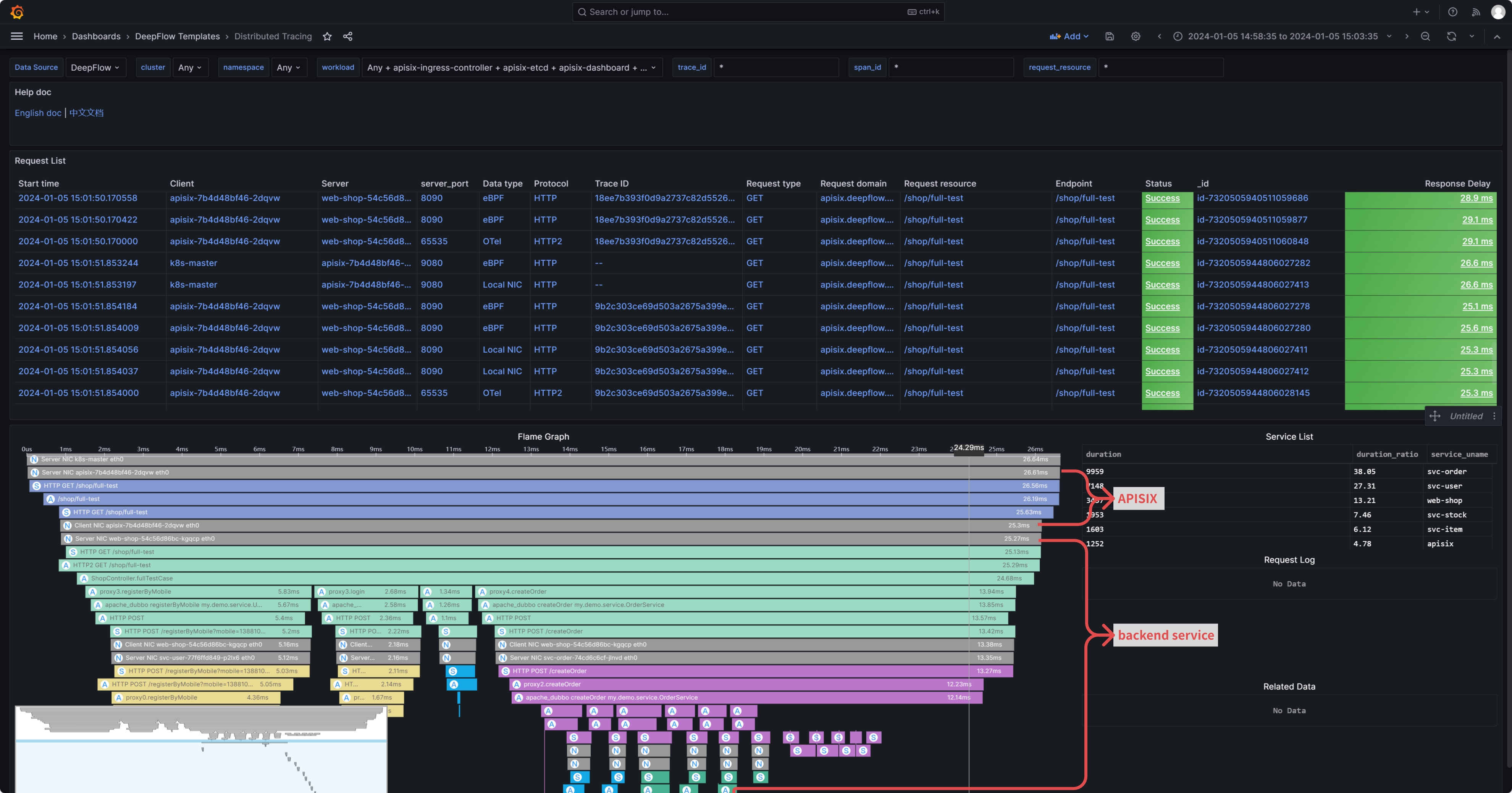Navigate to the Dashboards breadcrumb
1512x793 pixels.
(96, 36)
